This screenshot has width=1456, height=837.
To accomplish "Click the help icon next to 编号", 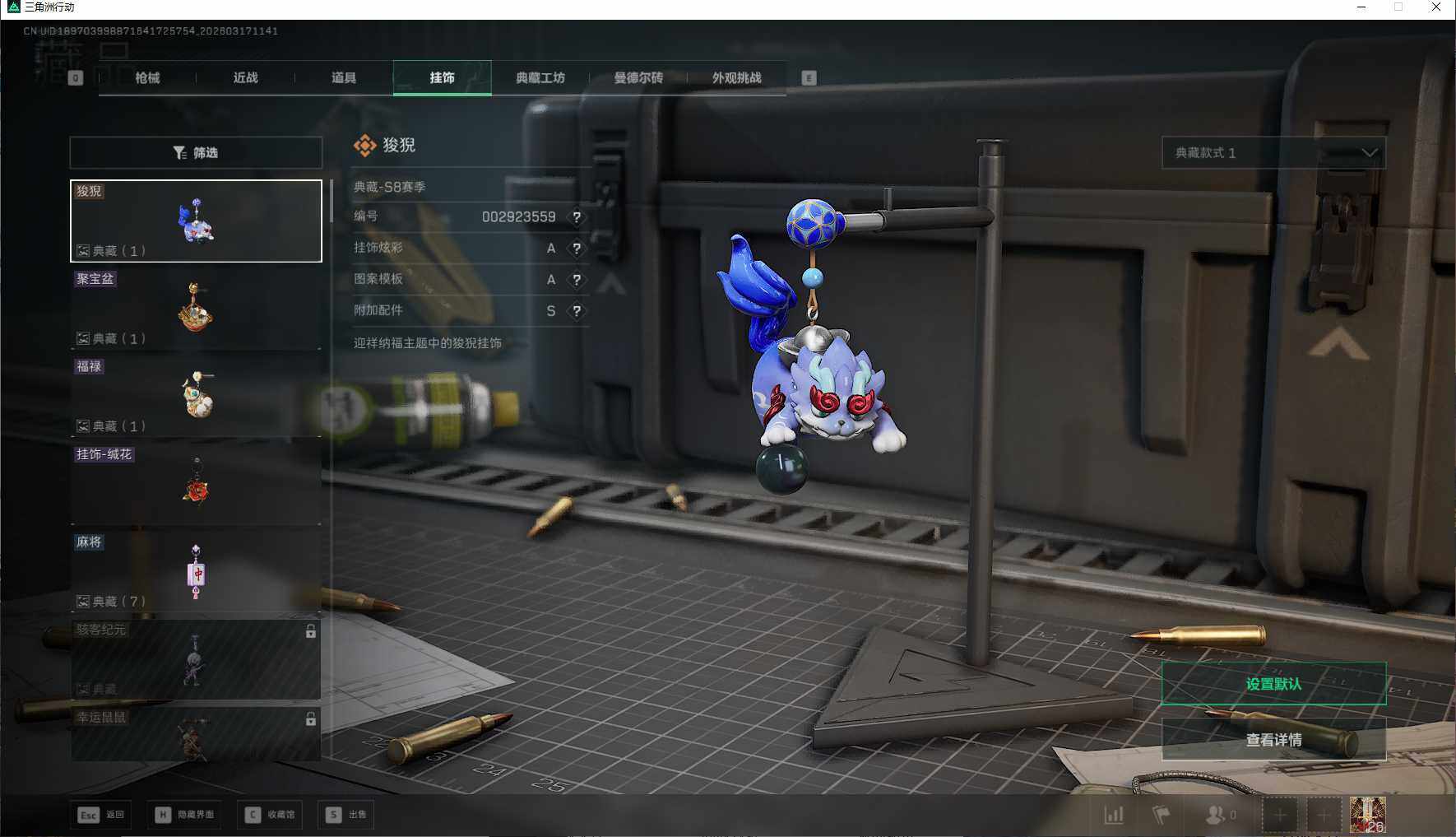I will (x=577, y=217).
